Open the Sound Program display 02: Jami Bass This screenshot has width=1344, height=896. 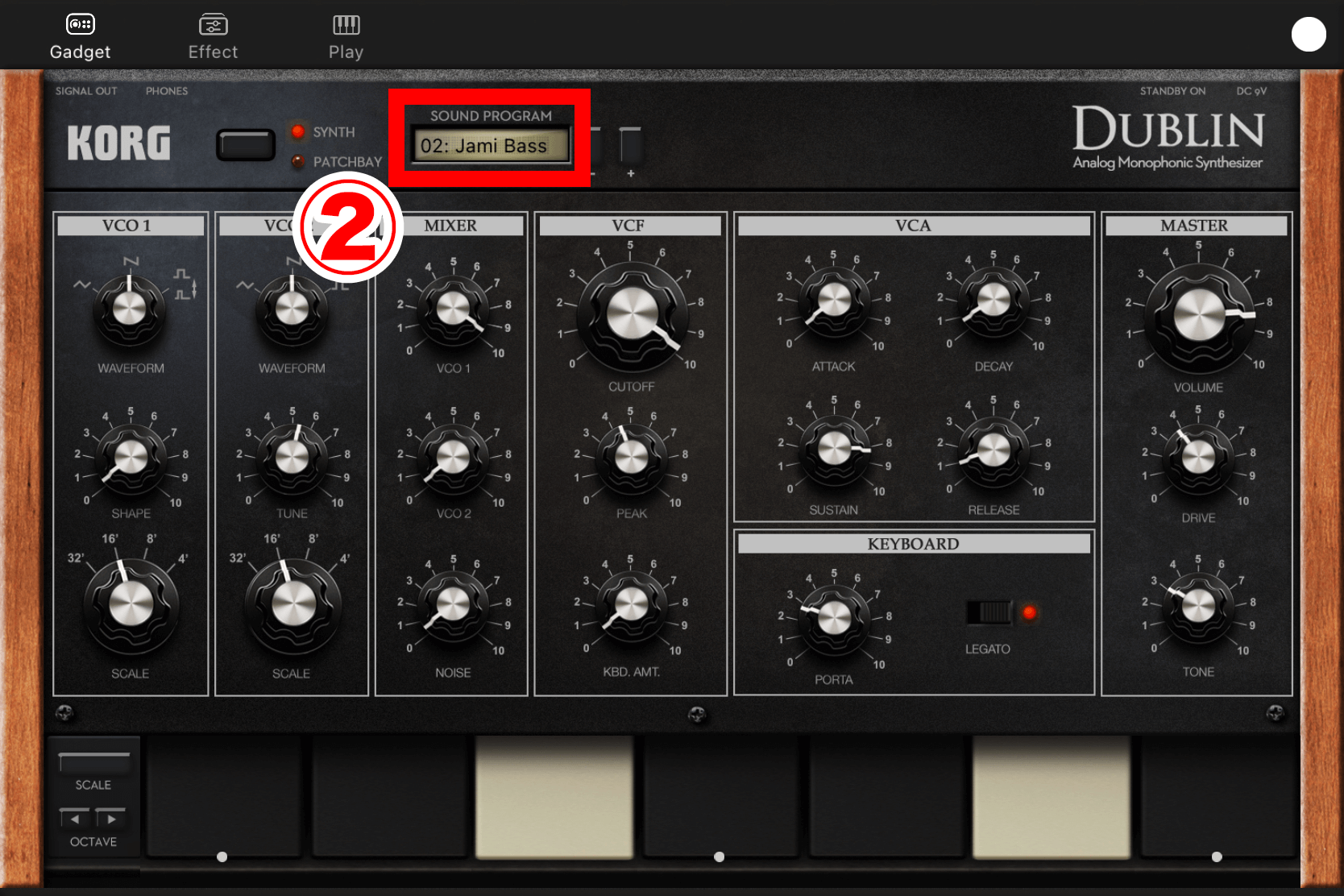pos(490,146)
